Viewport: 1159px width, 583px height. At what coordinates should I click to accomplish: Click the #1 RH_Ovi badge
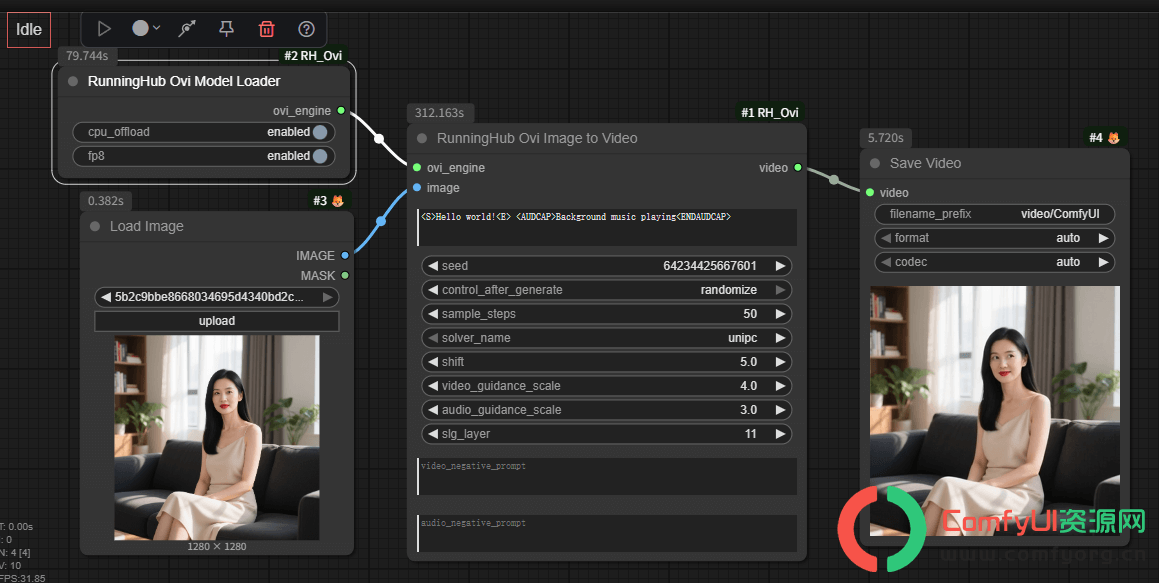(x=769, y=113)
